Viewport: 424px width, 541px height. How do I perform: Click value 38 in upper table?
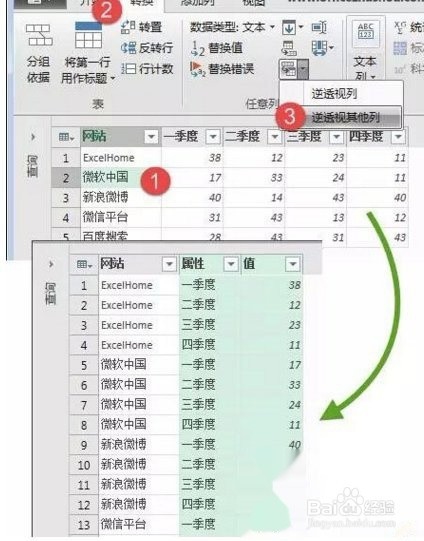coord(215,158)
